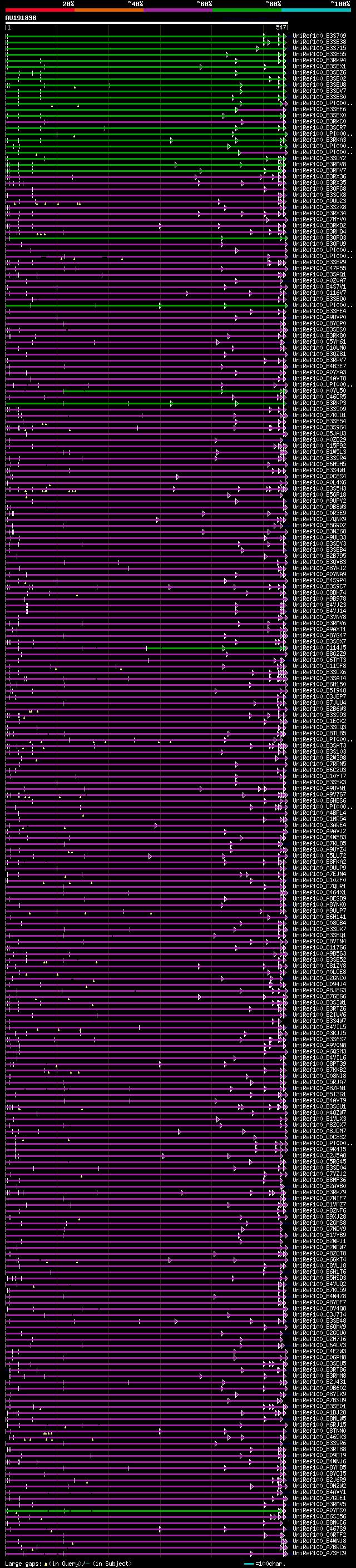Open the UniRef100_Q116V7 entry

[319, 293]
